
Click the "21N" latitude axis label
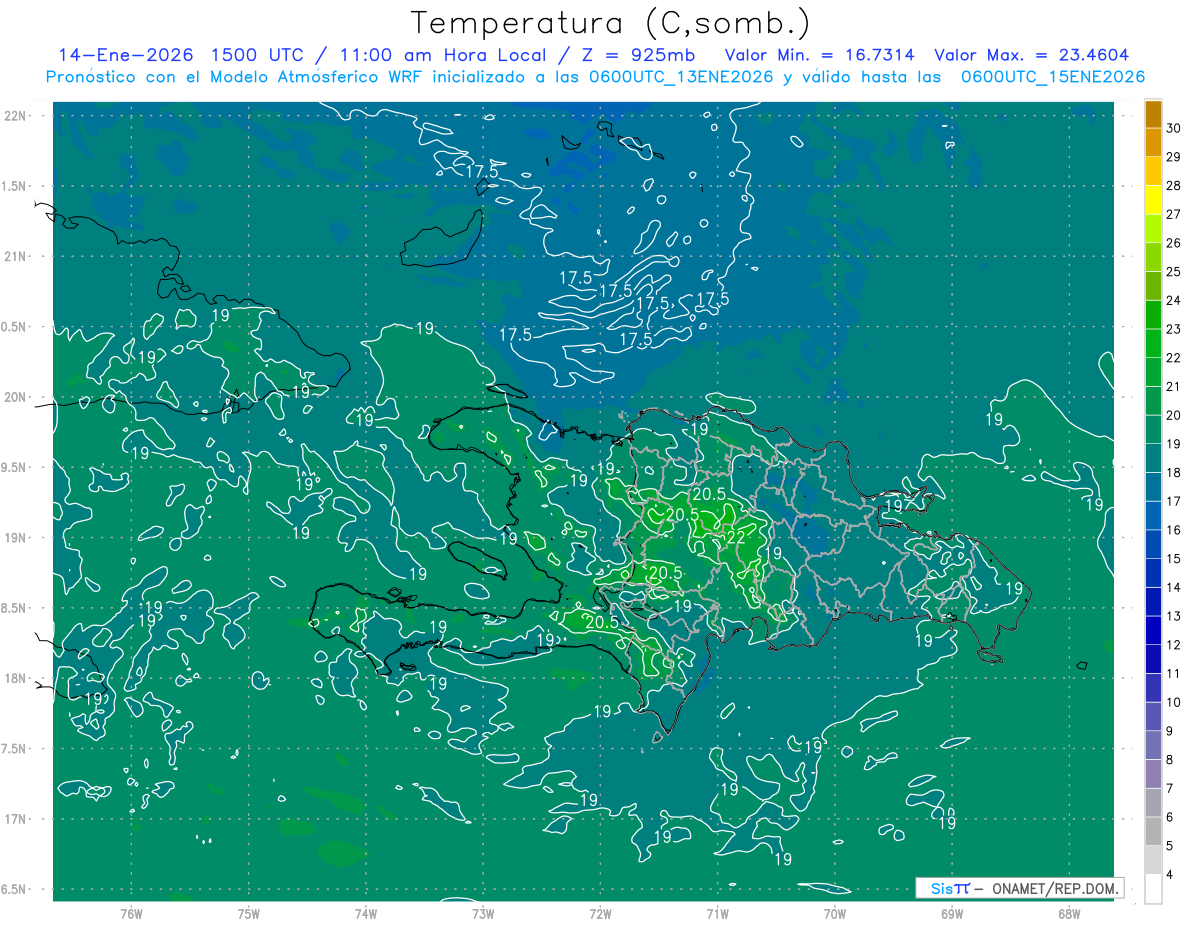click(17, 257)
